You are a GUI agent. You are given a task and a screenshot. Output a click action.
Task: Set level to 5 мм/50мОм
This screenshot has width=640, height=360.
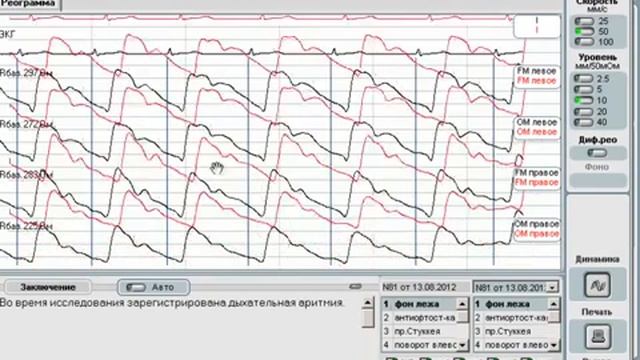[584, 89]
